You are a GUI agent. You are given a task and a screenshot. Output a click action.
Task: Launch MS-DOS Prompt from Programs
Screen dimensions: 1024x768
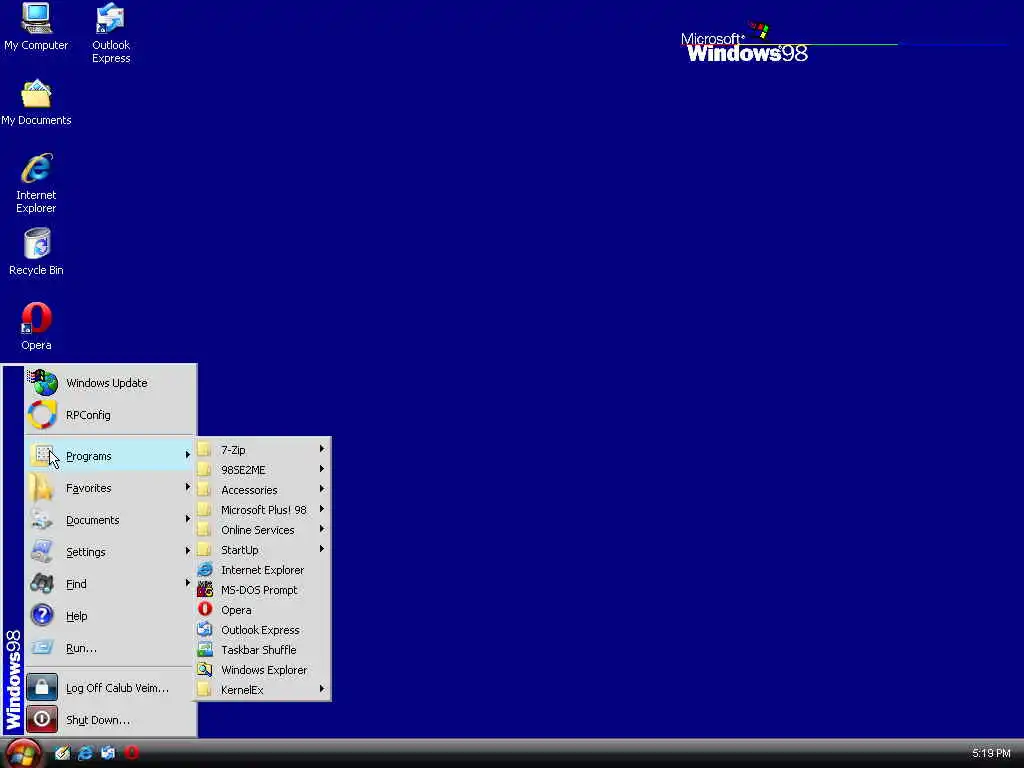(262, 590)
